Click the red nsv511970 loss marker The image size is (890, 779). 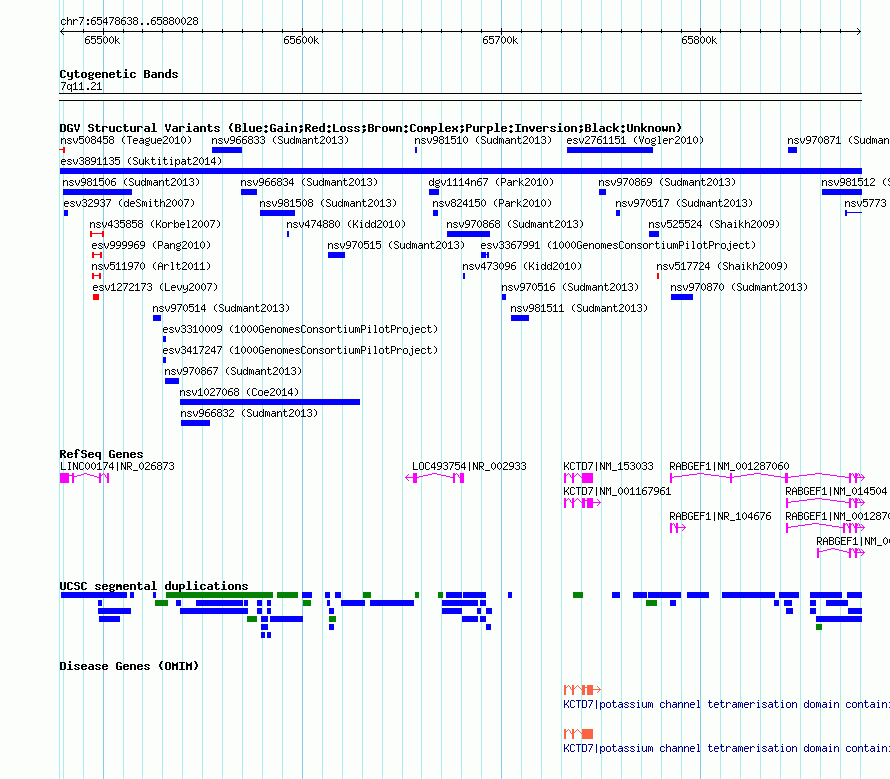[96, 276]
